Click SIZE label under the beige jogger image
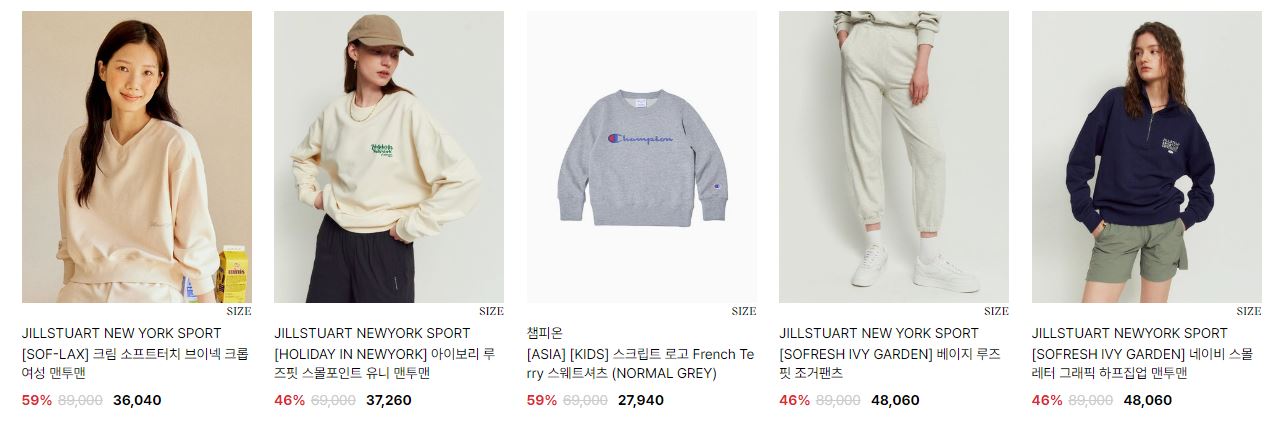 click(996, 311)
